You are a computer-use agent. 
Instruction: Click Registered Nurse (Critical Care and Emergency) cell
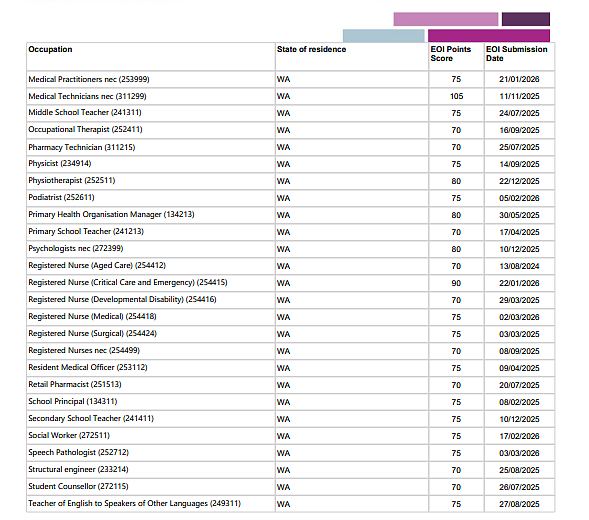pyautogui.click(x=151, y=283)
